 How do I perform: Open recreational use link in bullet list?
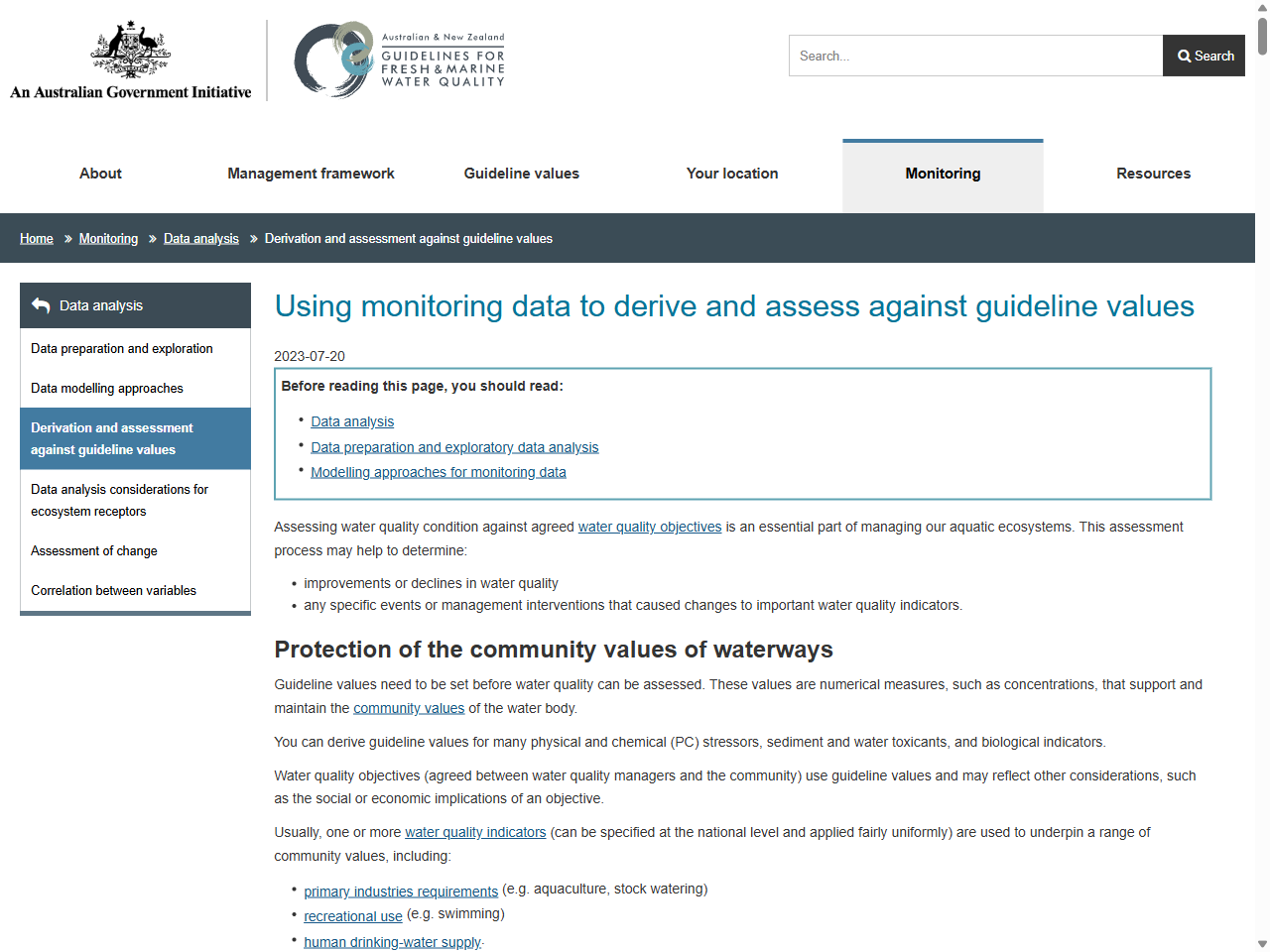pos(352,915)
